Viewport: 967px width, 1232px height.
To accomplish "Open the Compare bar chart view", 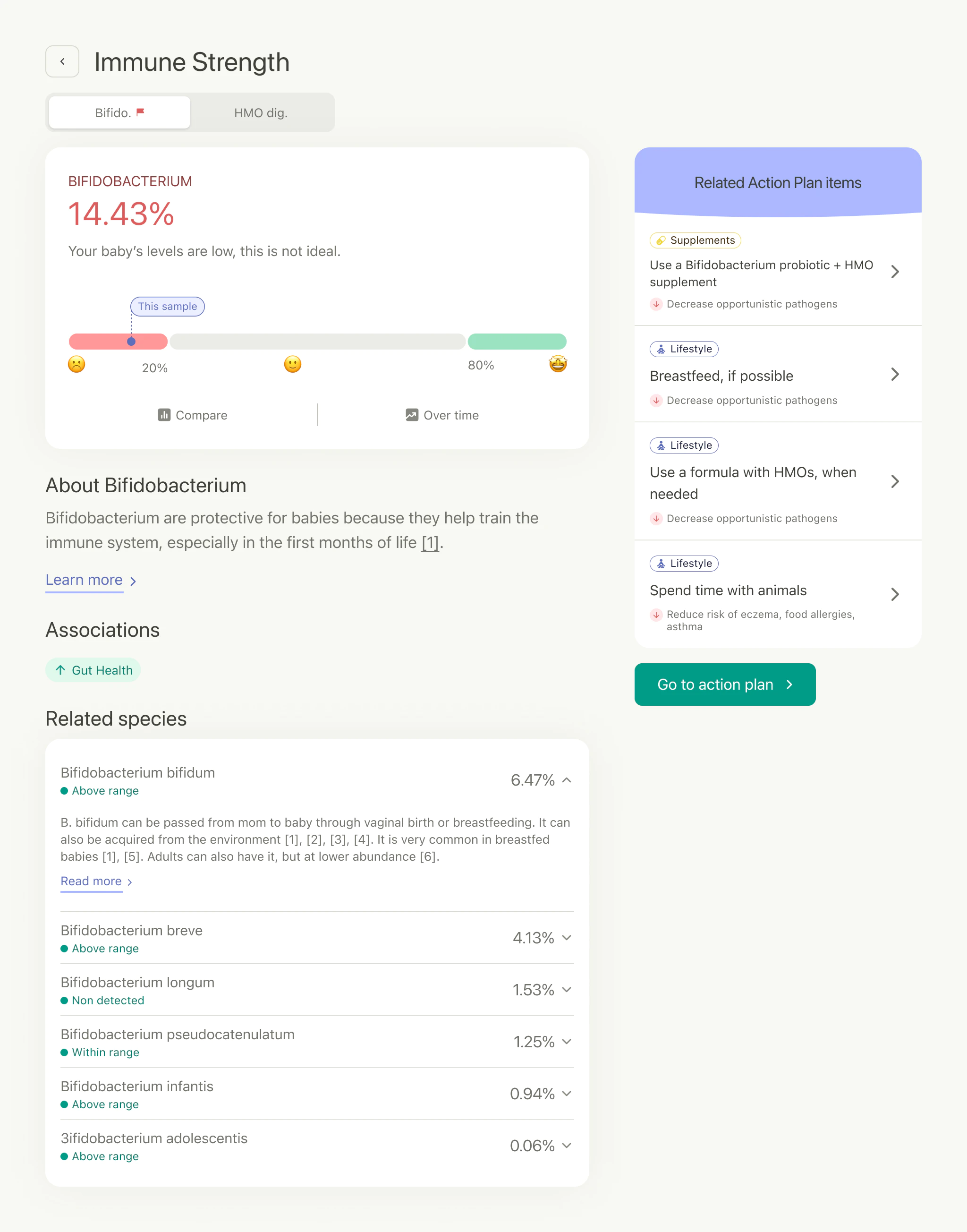I will point(192,415).
